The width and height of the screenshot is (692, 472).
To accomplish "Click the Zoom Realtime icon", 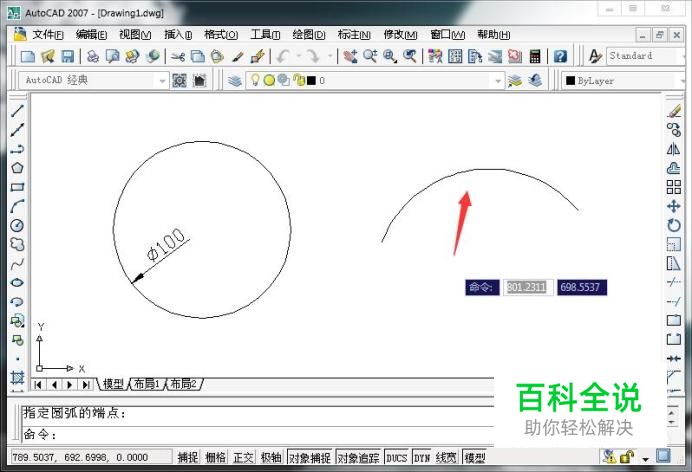I will click(x=370, y=56).
